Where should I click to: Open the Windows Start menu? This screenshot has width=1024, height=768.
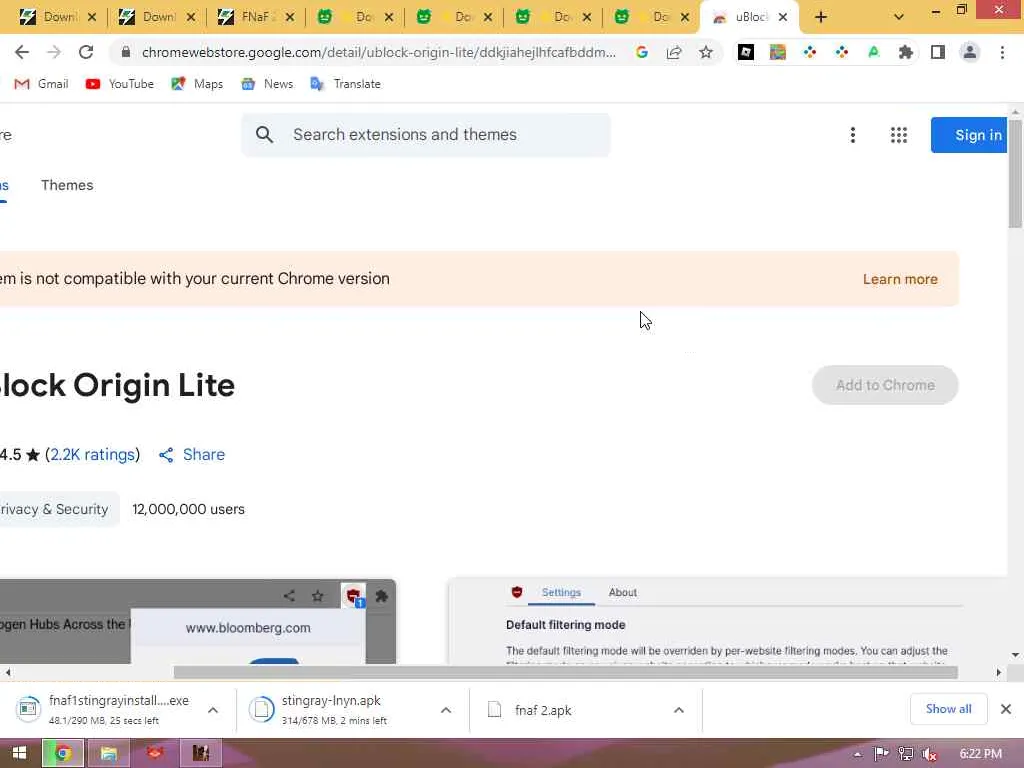[x=20, y=753]
